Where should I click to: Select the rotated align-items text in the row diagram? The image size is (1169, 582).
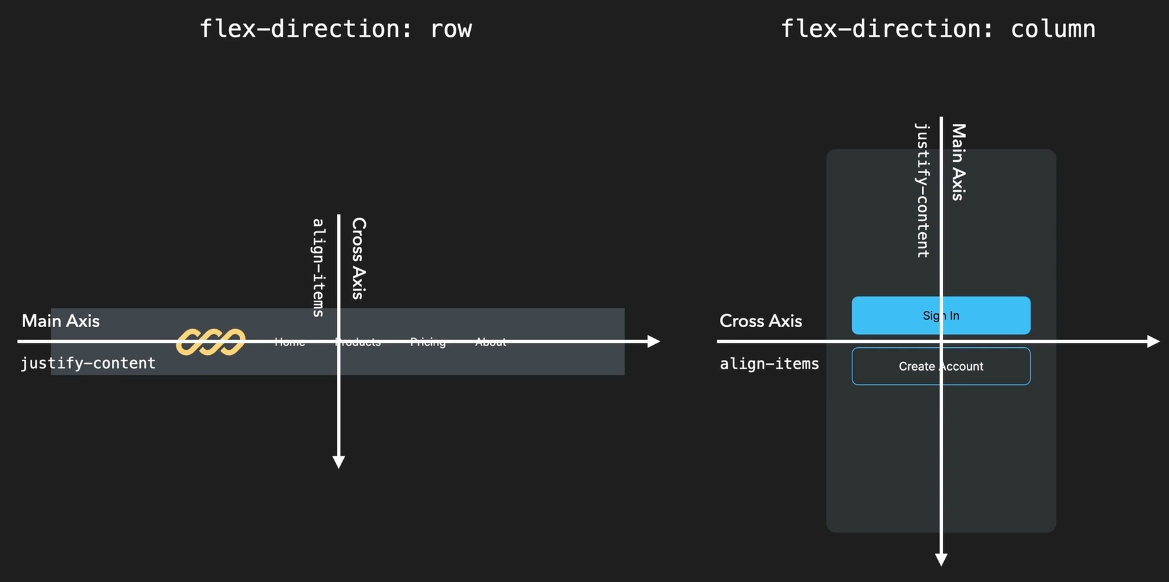pyautogui.click(x=319, y=267)
